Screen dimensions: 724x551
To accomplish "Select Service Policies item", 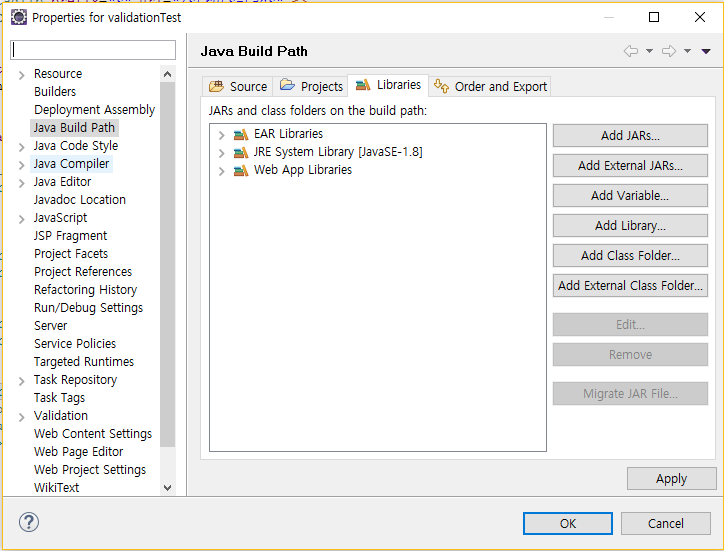I will point(75,344).
